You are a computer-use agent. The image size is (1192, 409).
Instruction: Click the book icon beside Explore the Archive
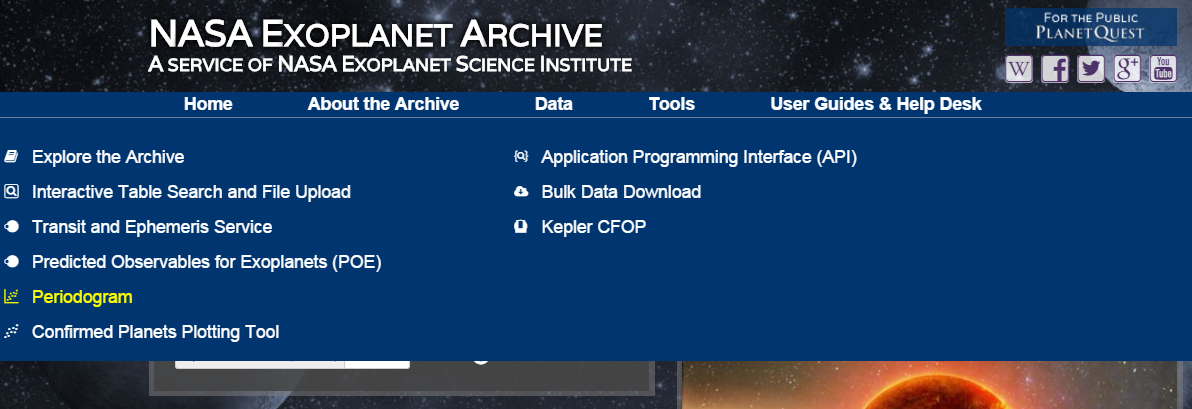tap(11, 157)
